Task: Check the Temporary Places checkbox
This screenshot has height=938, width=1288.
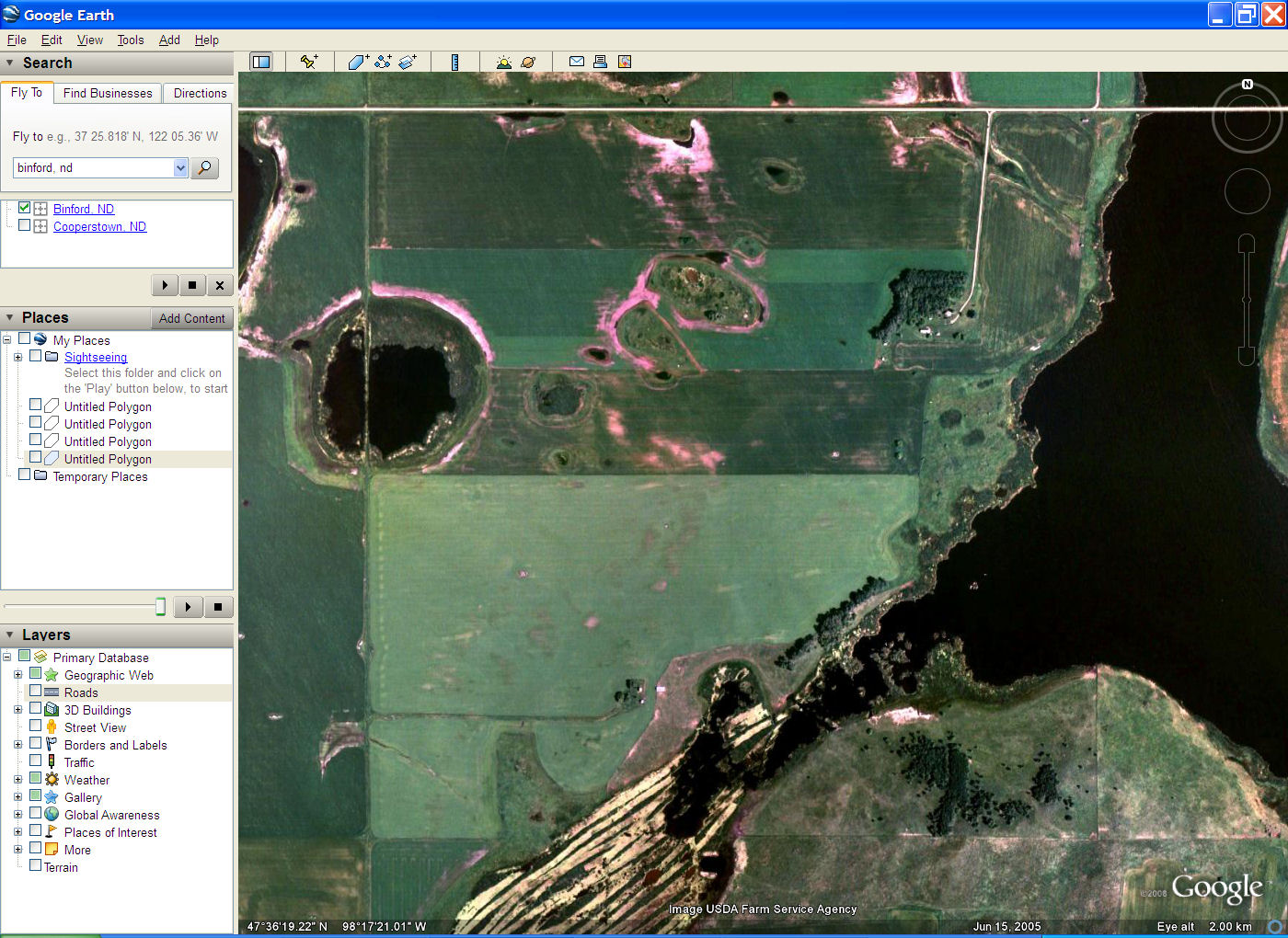Action: point(25,475)
